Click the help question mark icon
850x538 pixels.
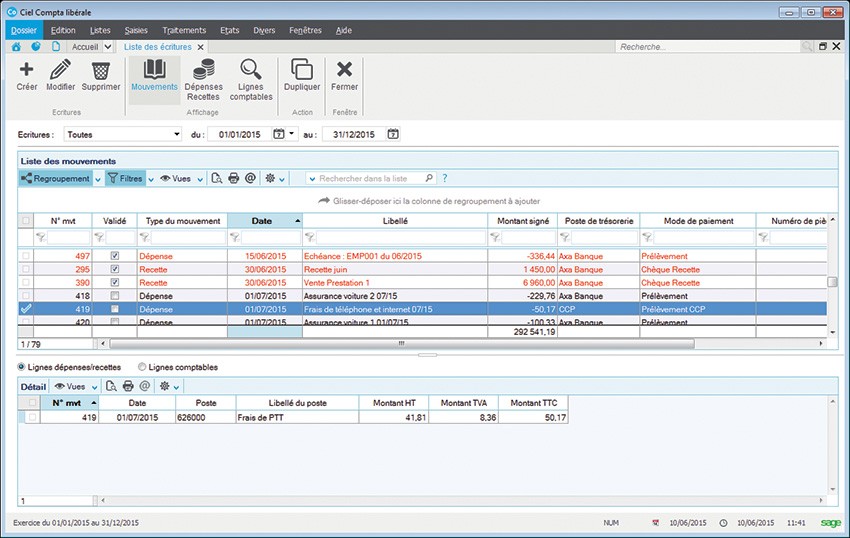tap(445, 178)
